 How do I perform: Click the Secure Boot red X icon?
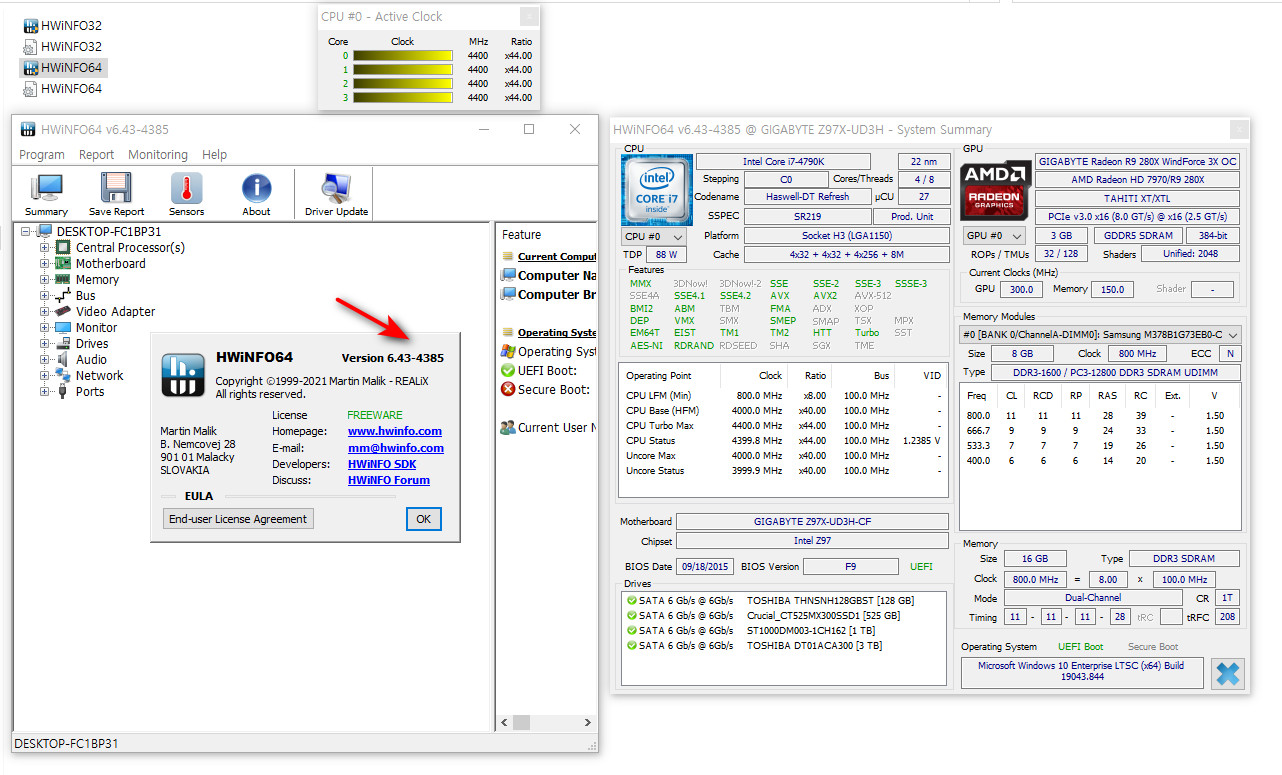(x=508, y=390)
